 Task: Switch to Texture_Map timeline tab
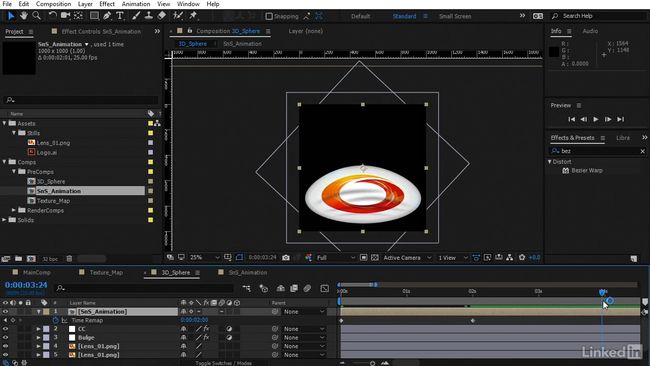[106, 272]
